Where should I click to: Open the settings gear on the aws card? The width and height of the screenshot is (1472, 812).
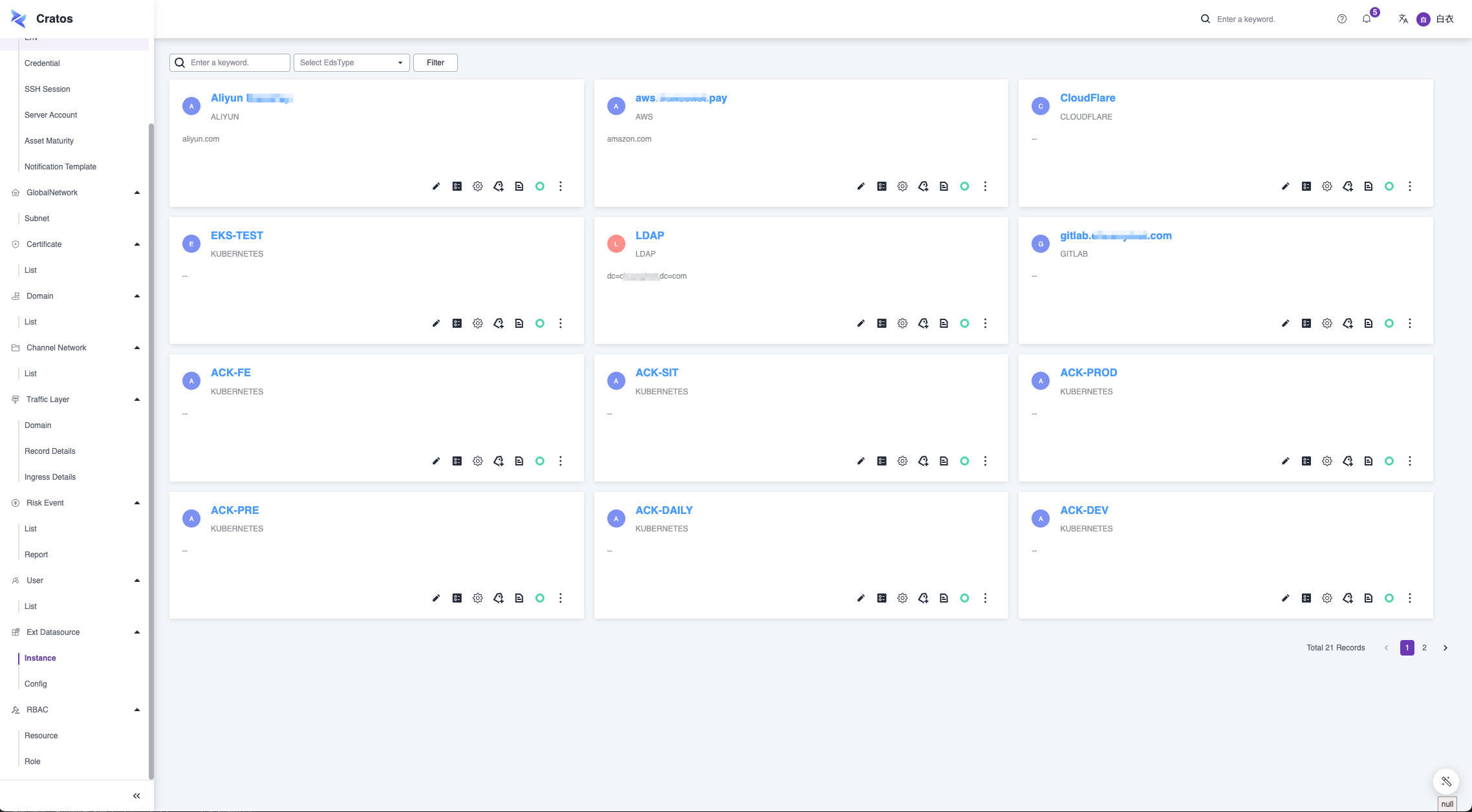click(902, 186)
